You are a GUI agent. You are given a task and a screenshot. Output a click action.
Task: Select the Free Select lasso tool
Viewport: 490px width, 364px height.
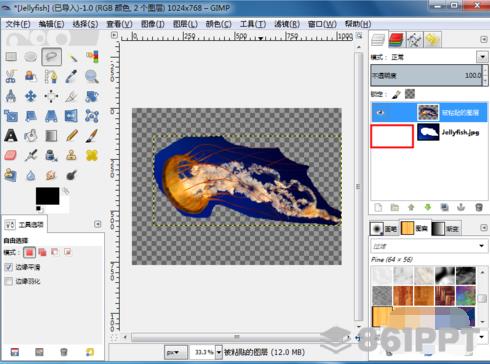coord(51,57)
